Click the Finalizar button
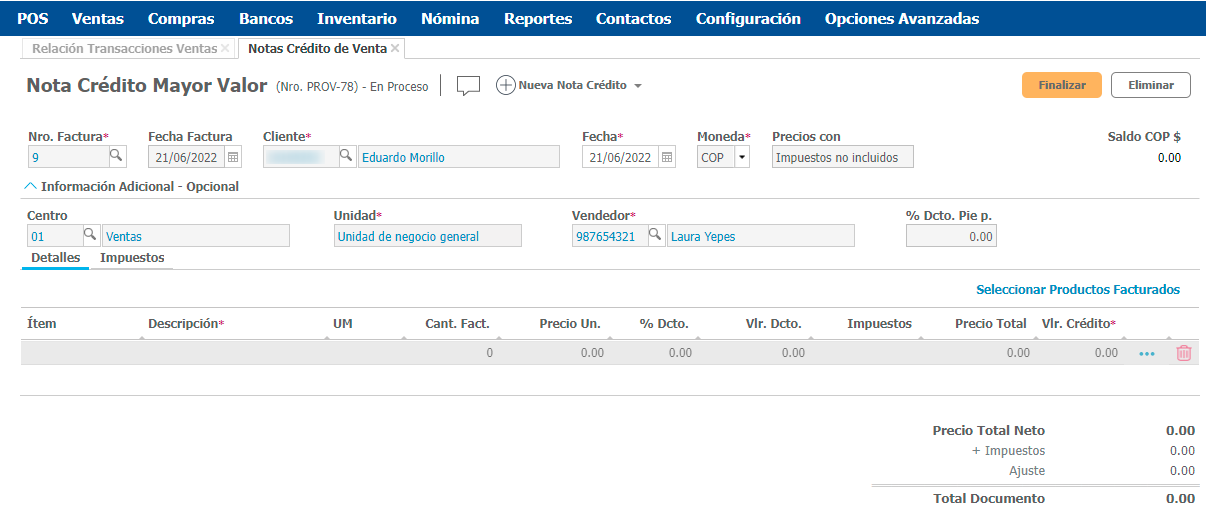The image size is (1206, 508). pyautogui.click(x=1061, y=85)
